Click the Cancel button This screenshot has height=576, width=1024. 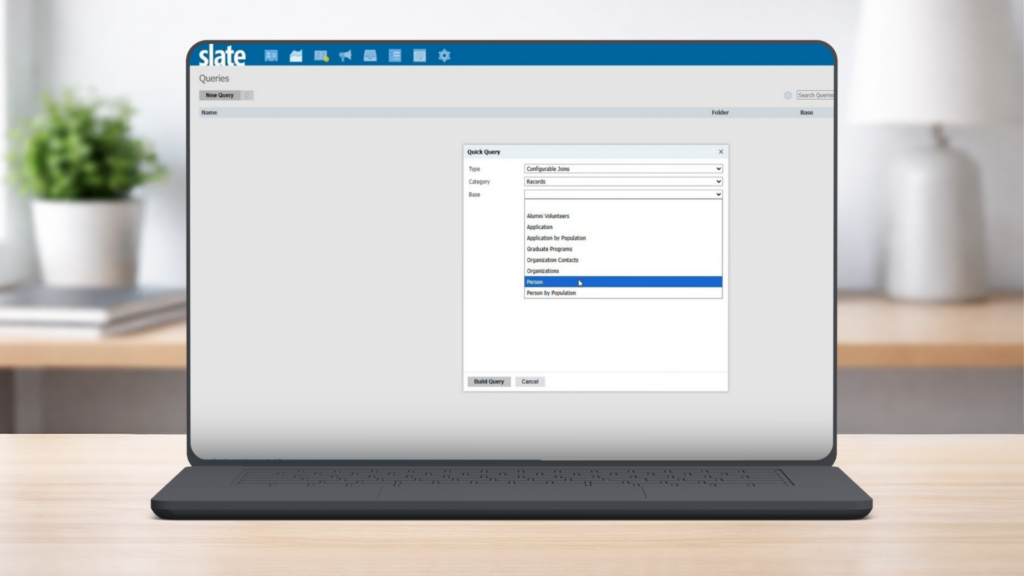tap(530, 381)
